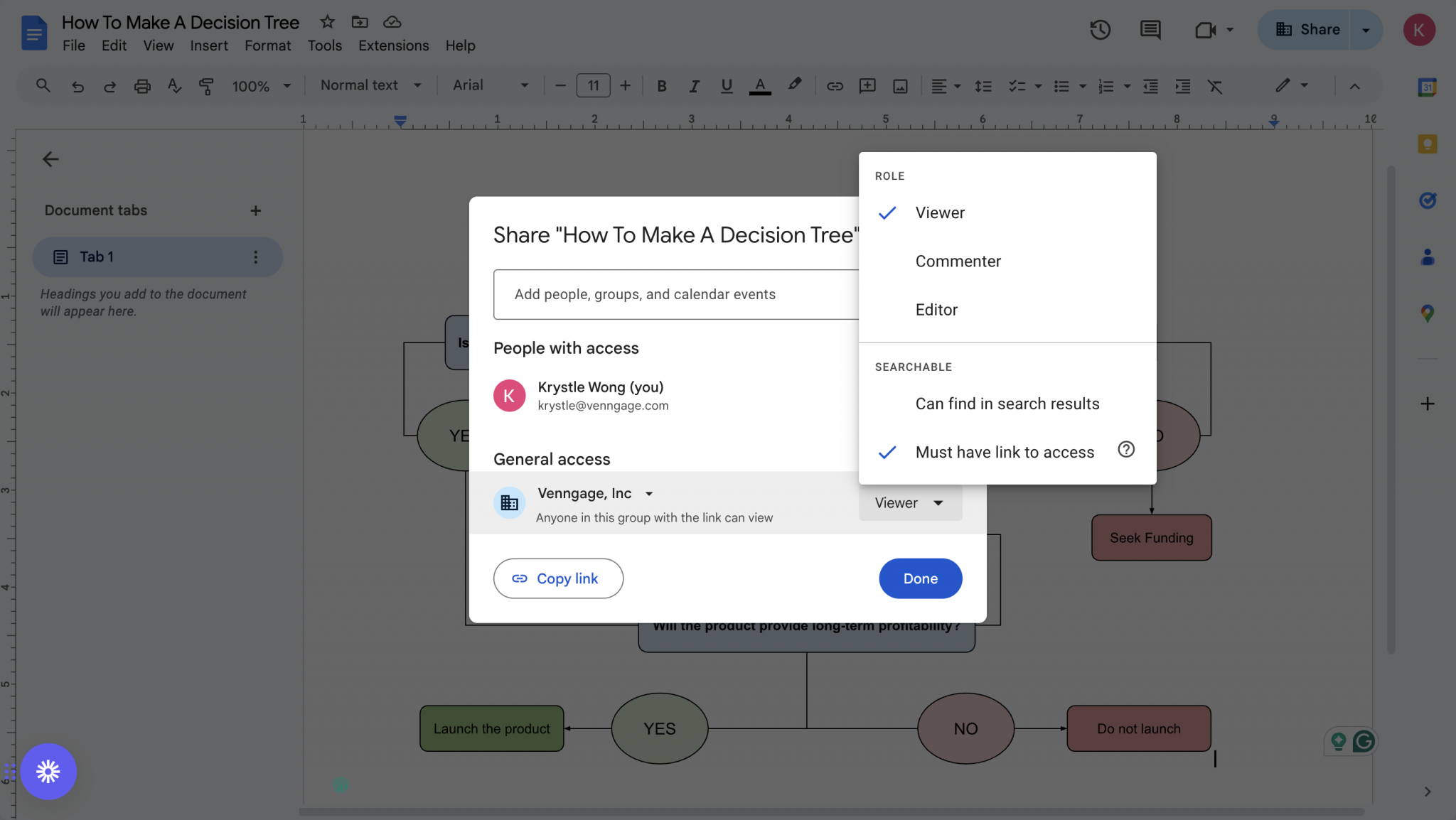The image size is (1456, 820).
Task: Open version history
Action: point(1099,30)
